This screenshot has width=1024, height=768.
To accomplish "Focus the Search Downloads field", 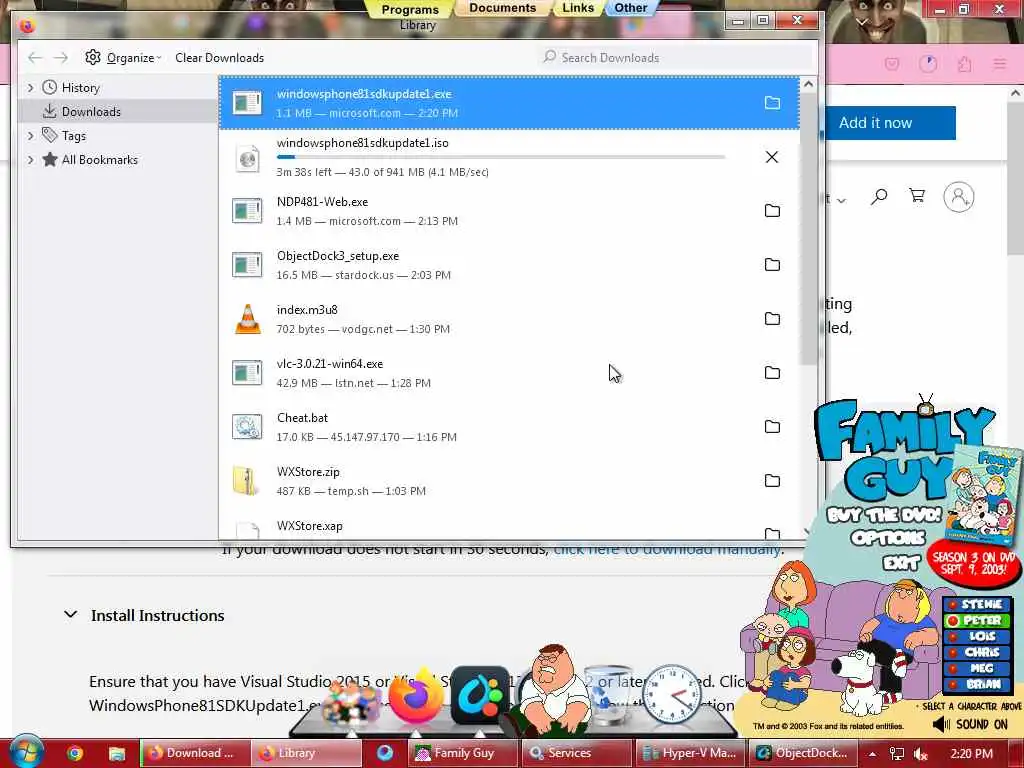I will pos(675,58).
